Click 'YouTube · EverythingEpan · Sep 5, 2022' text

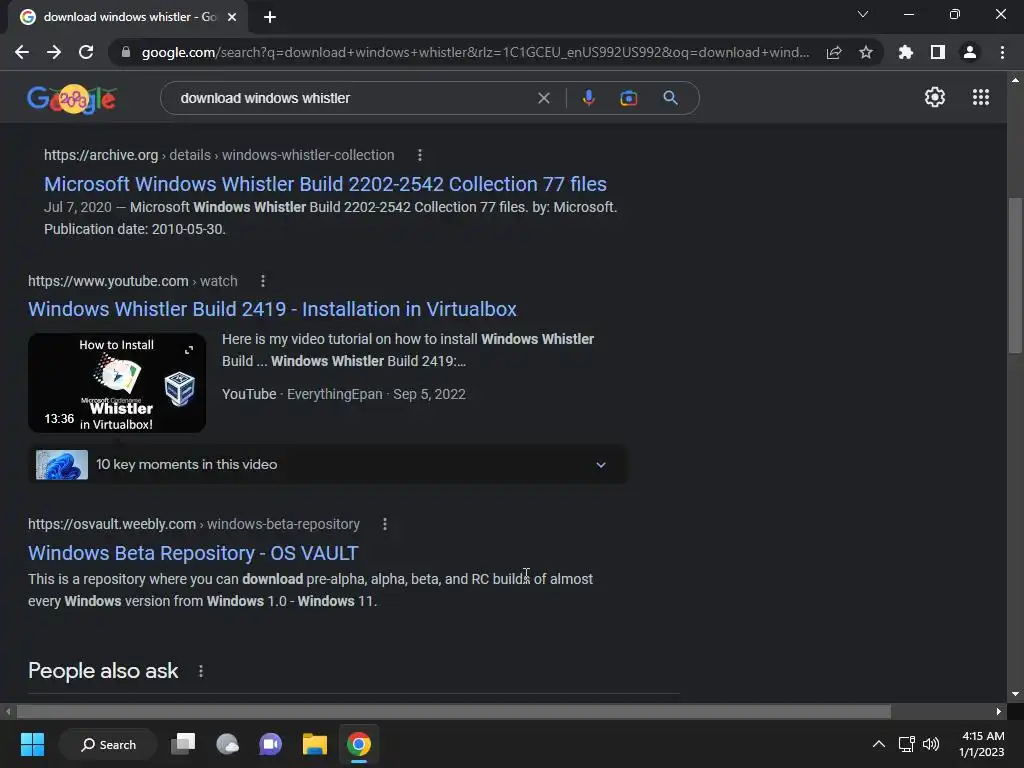pyautogui.click(x=344, y=394)
